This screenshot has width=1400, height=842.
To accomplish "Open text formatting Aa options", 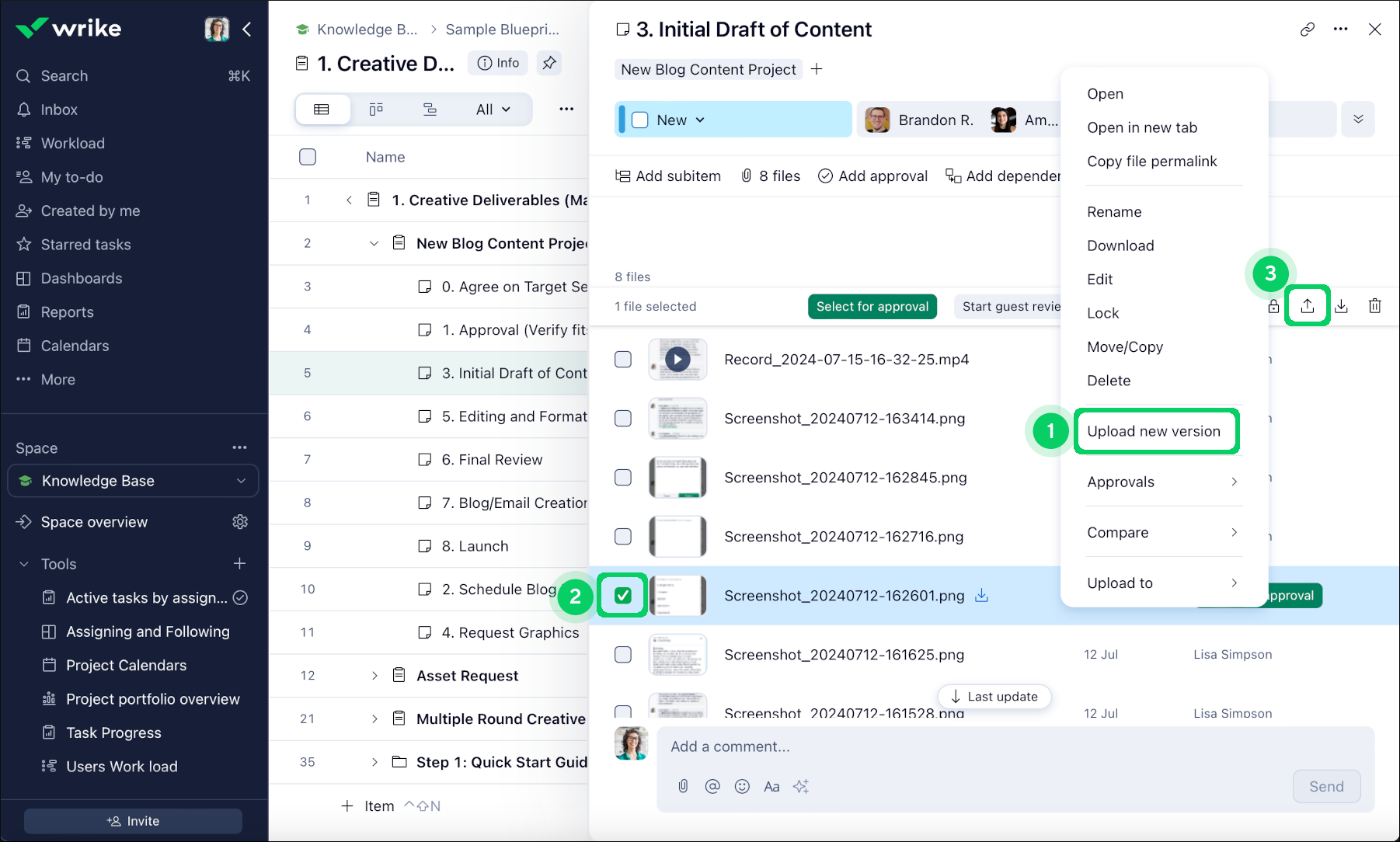I will point(771,786).
